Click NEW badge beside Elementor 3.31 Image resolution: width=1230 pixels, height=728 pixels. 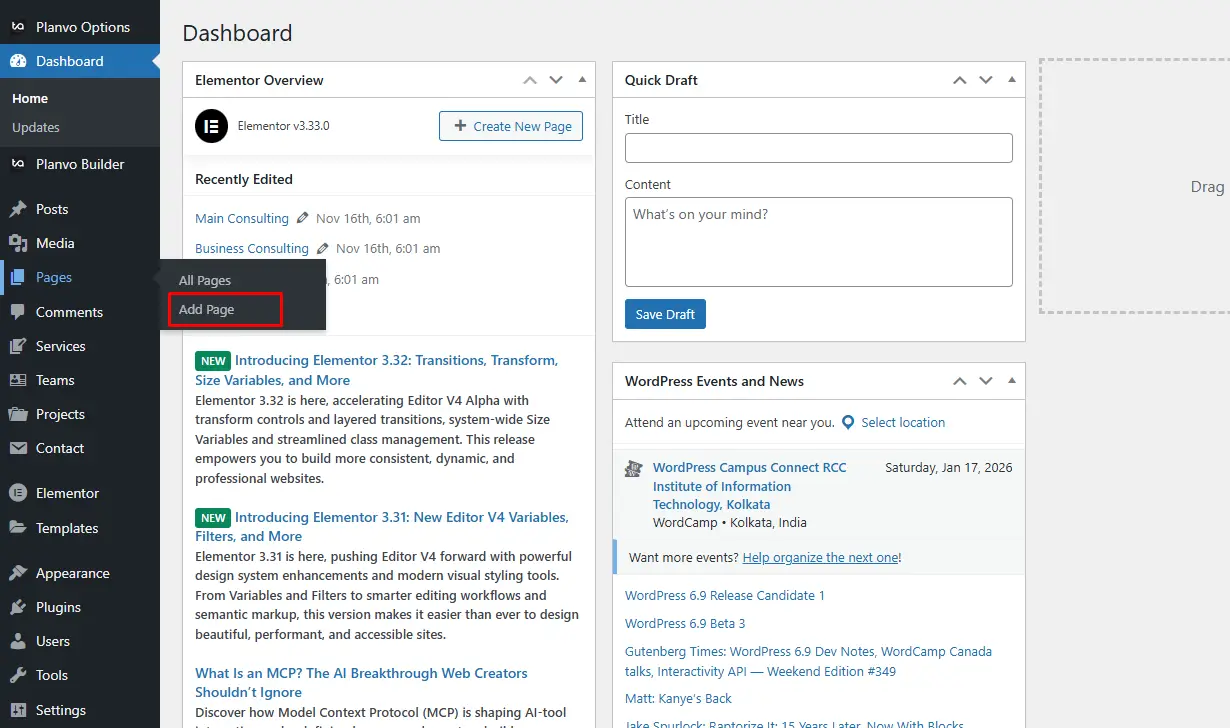[x=213, y=518]
